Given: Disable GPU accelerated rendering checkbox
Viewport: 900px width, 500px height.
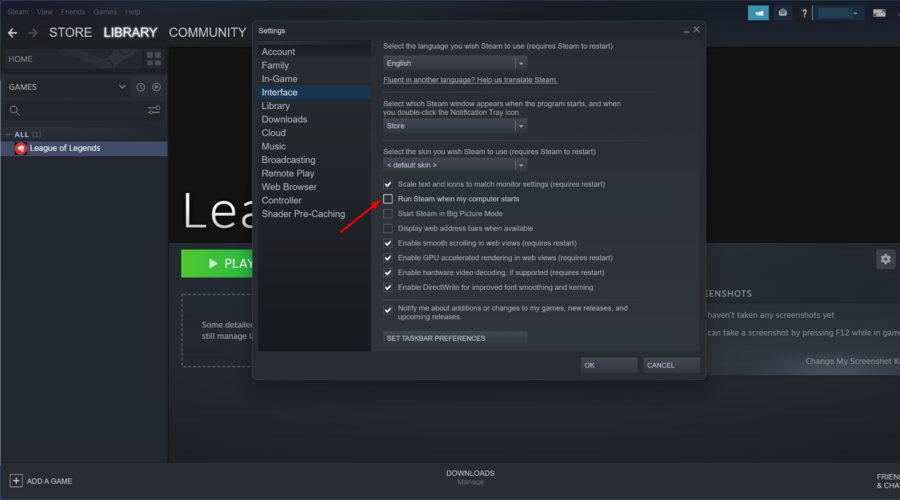Looking at the screenshot, I should point(388,258).
